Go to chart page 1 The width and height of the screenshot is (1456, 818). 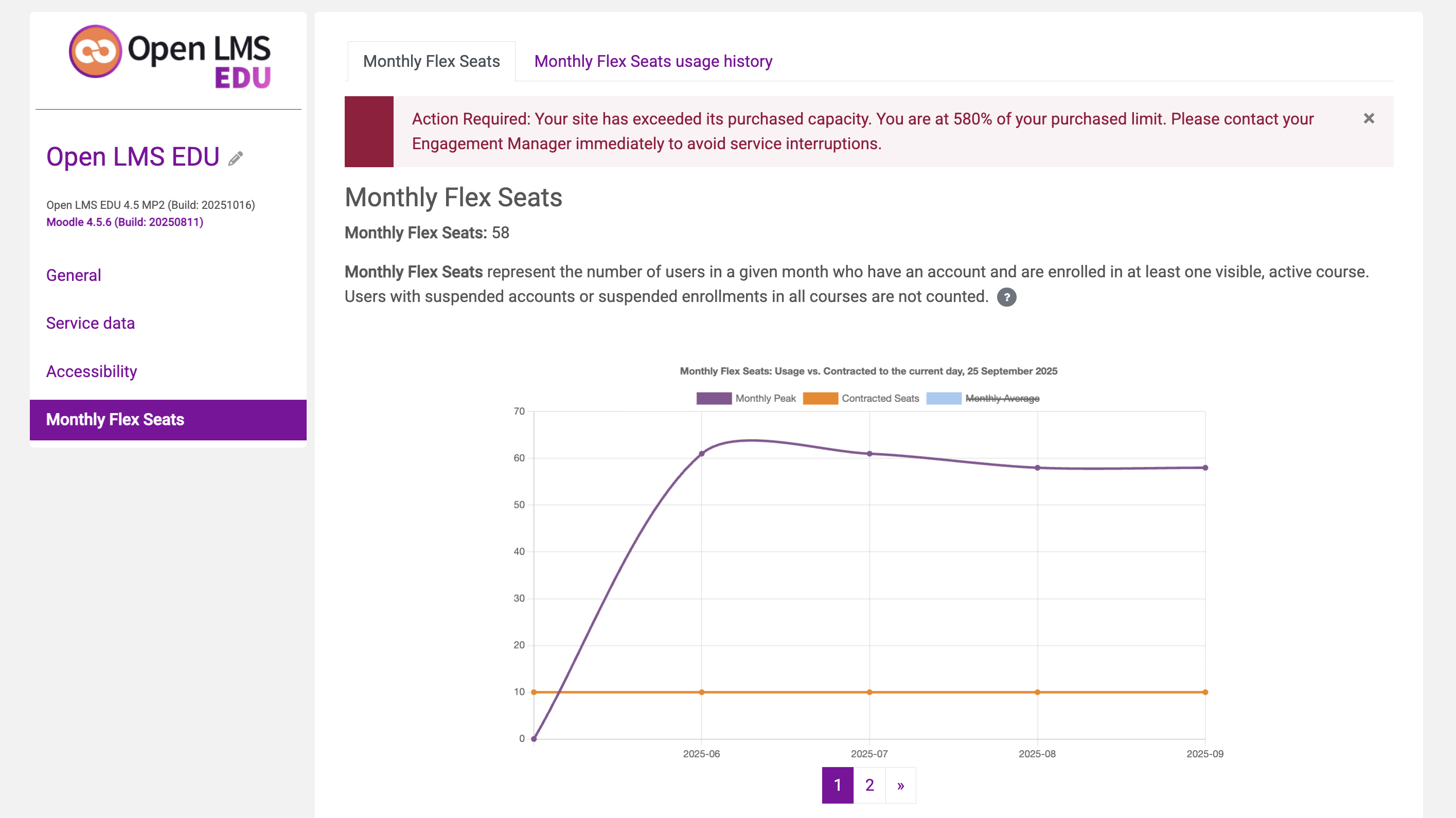click(x=838, y=785)
